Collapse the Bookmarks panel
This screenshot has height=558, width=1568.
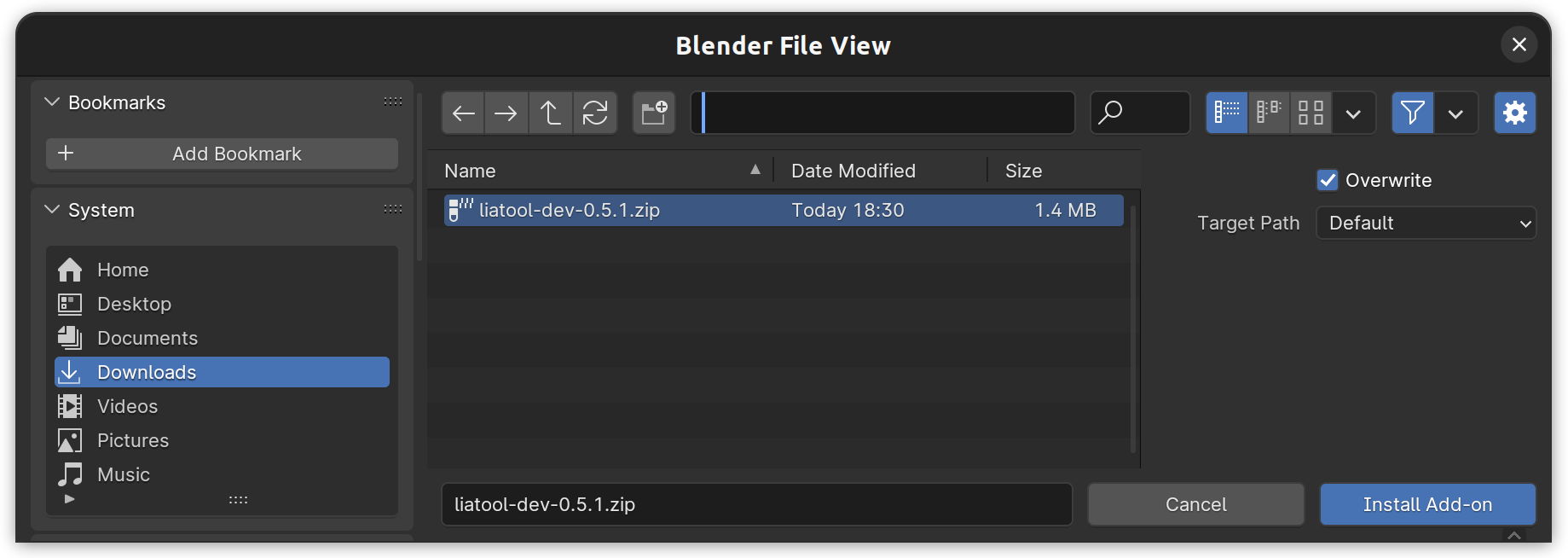52,102
